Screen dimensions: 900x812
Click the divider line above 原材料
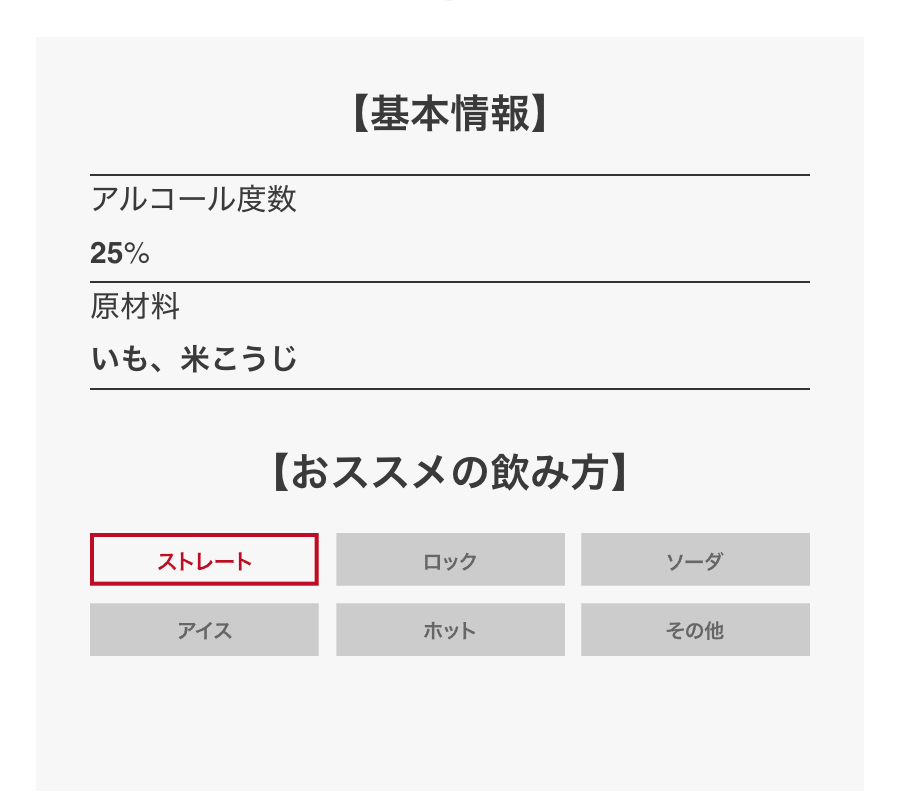pyautogui.click(x=450, y=282)
